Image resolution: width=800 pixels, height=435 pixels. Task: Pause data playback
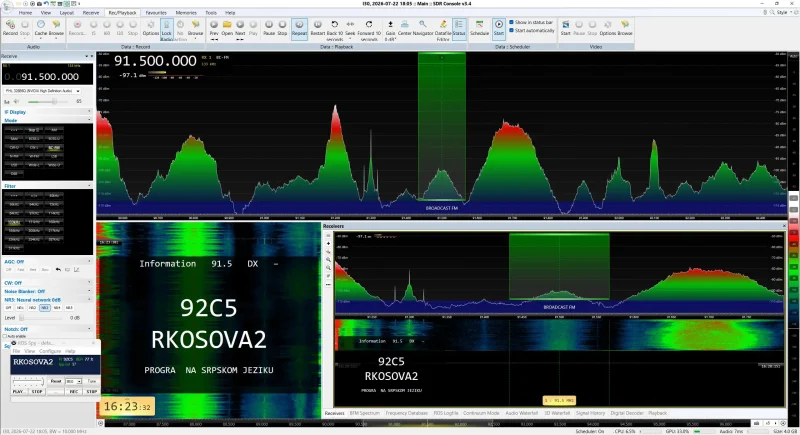tap(269, 28)
